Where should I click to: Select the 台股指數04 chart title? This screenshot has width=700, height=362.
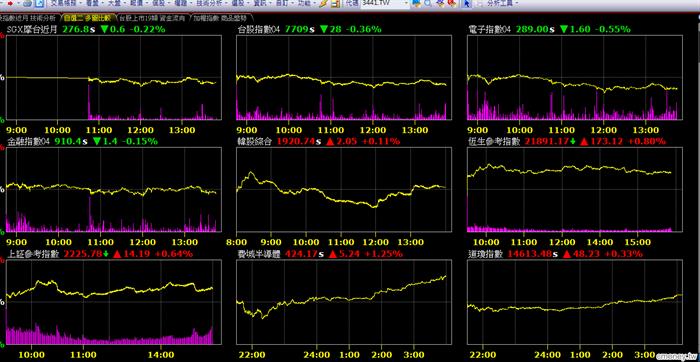(260, 29)
